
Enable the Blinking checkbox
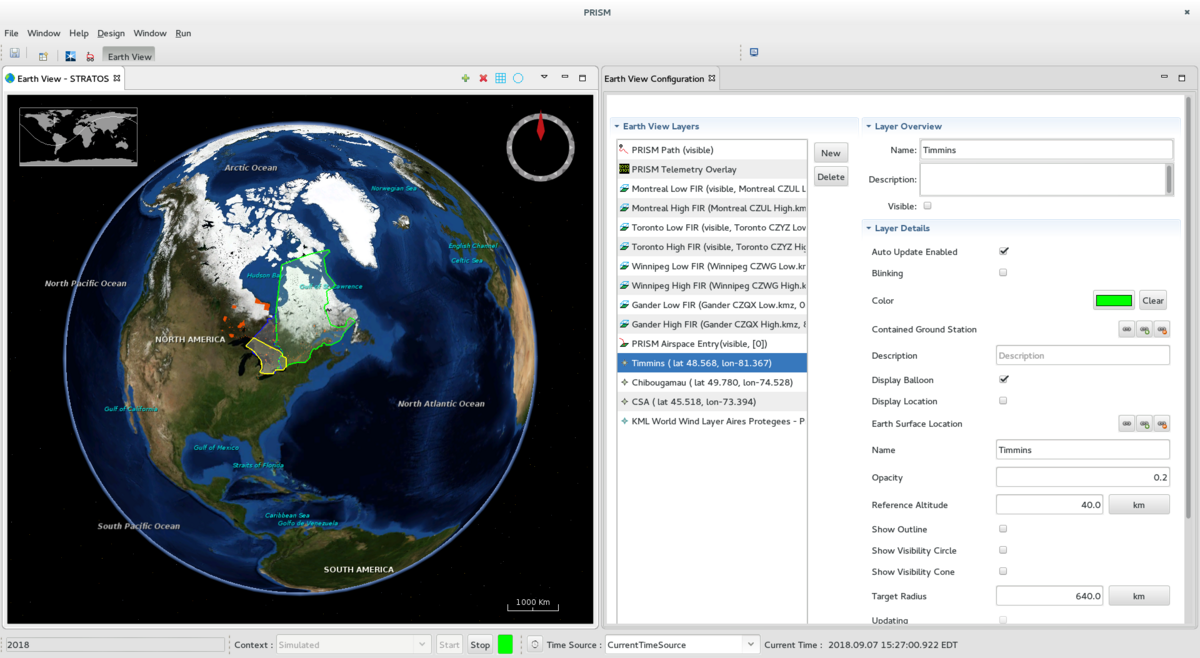1003,272
